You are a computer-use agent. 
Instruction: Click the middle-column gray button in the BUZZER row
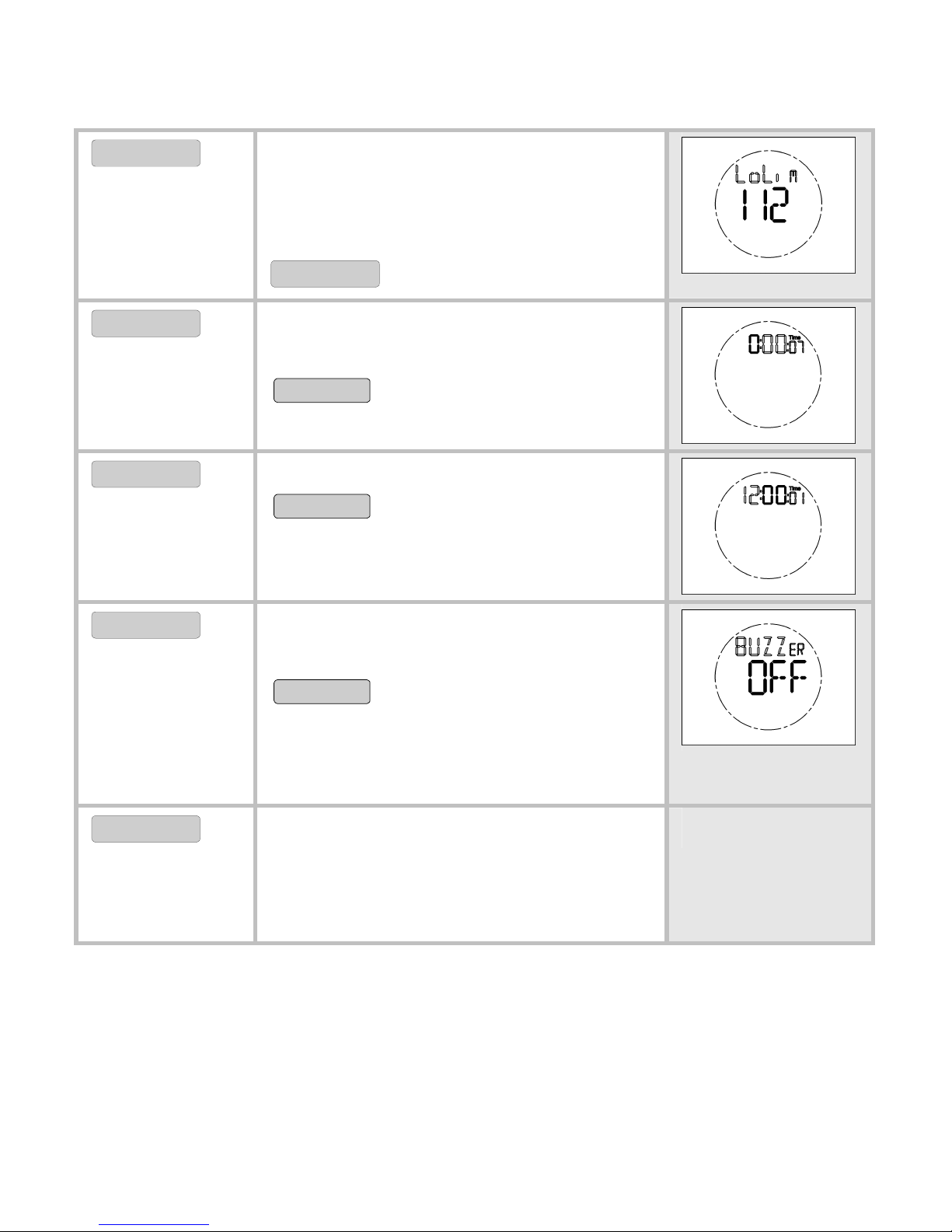pyautogui.click(x=322, y=692)
